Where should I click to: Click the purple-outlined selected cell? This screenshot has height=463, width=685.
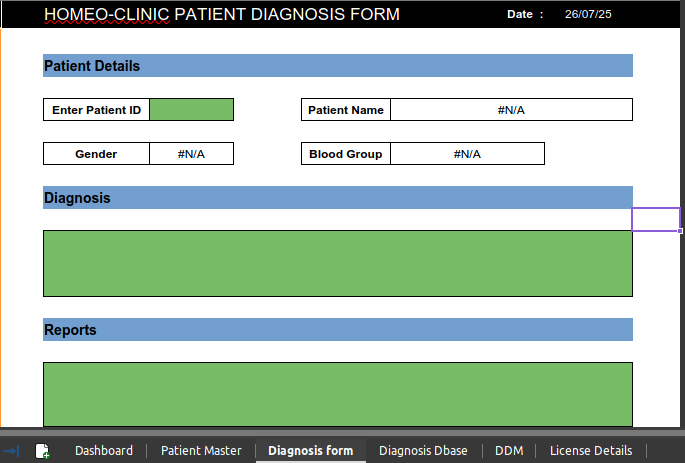[x=656, y=219]
